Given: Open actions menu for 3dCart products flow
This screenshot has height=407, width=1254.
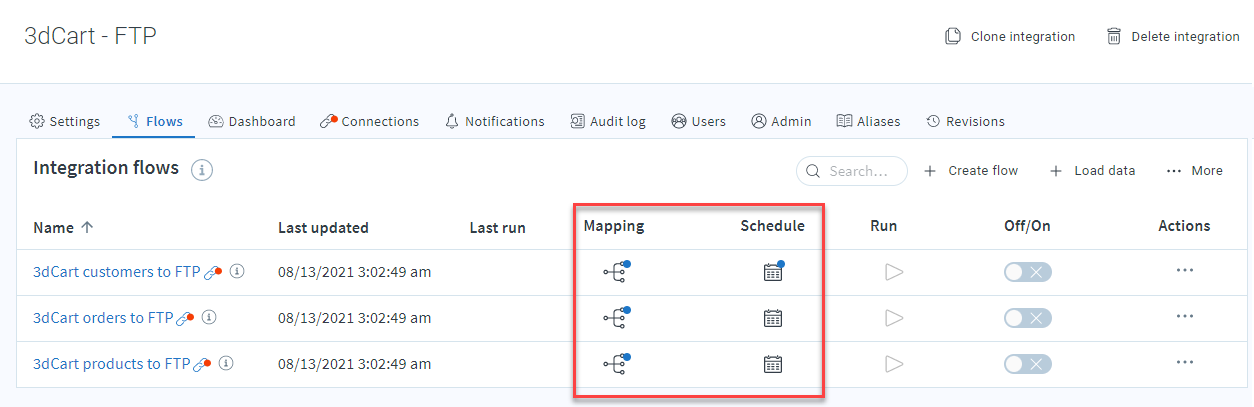Looking at the screenshot, I should pos(1185,362).
